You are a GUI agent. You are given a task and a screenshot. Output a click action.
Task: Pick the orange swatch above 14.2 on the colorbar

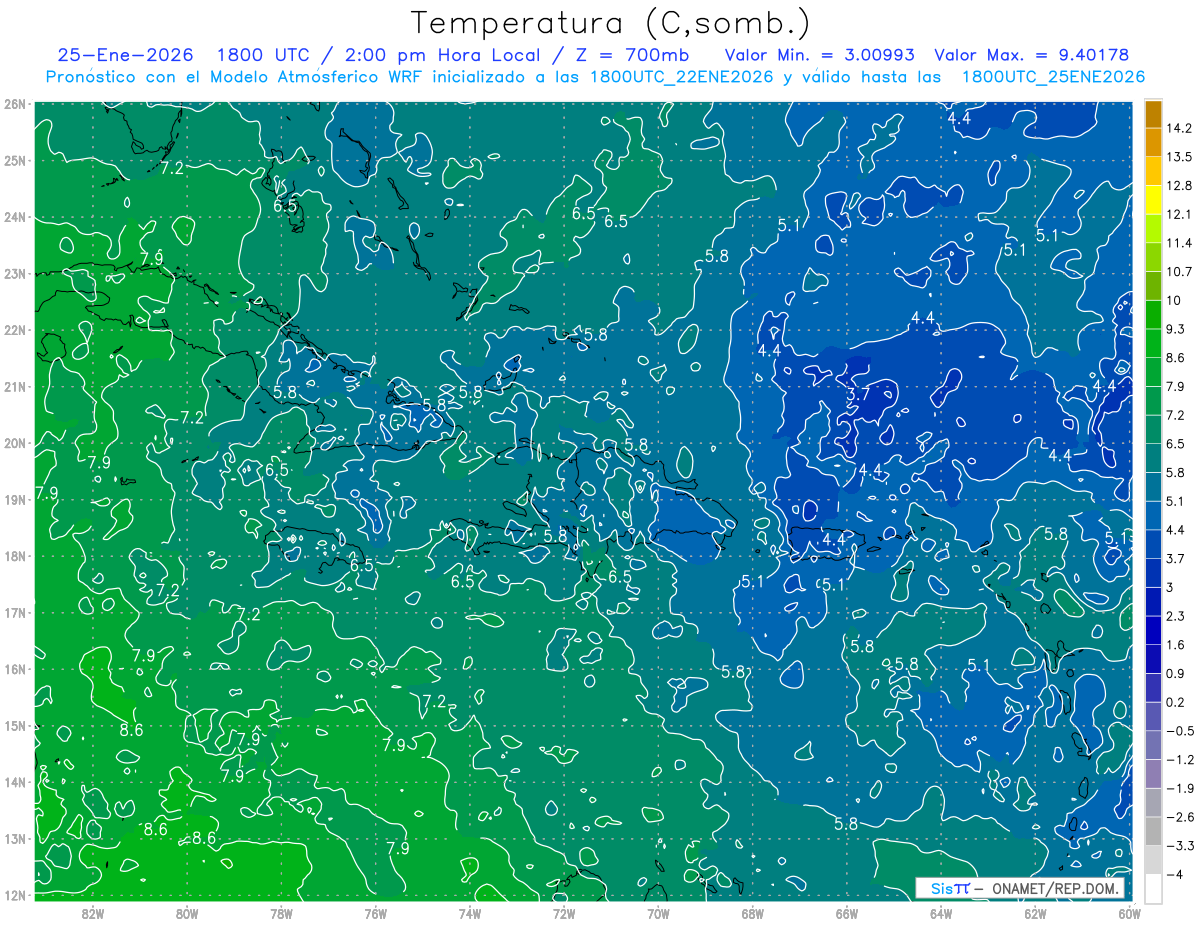(1153, 114)
